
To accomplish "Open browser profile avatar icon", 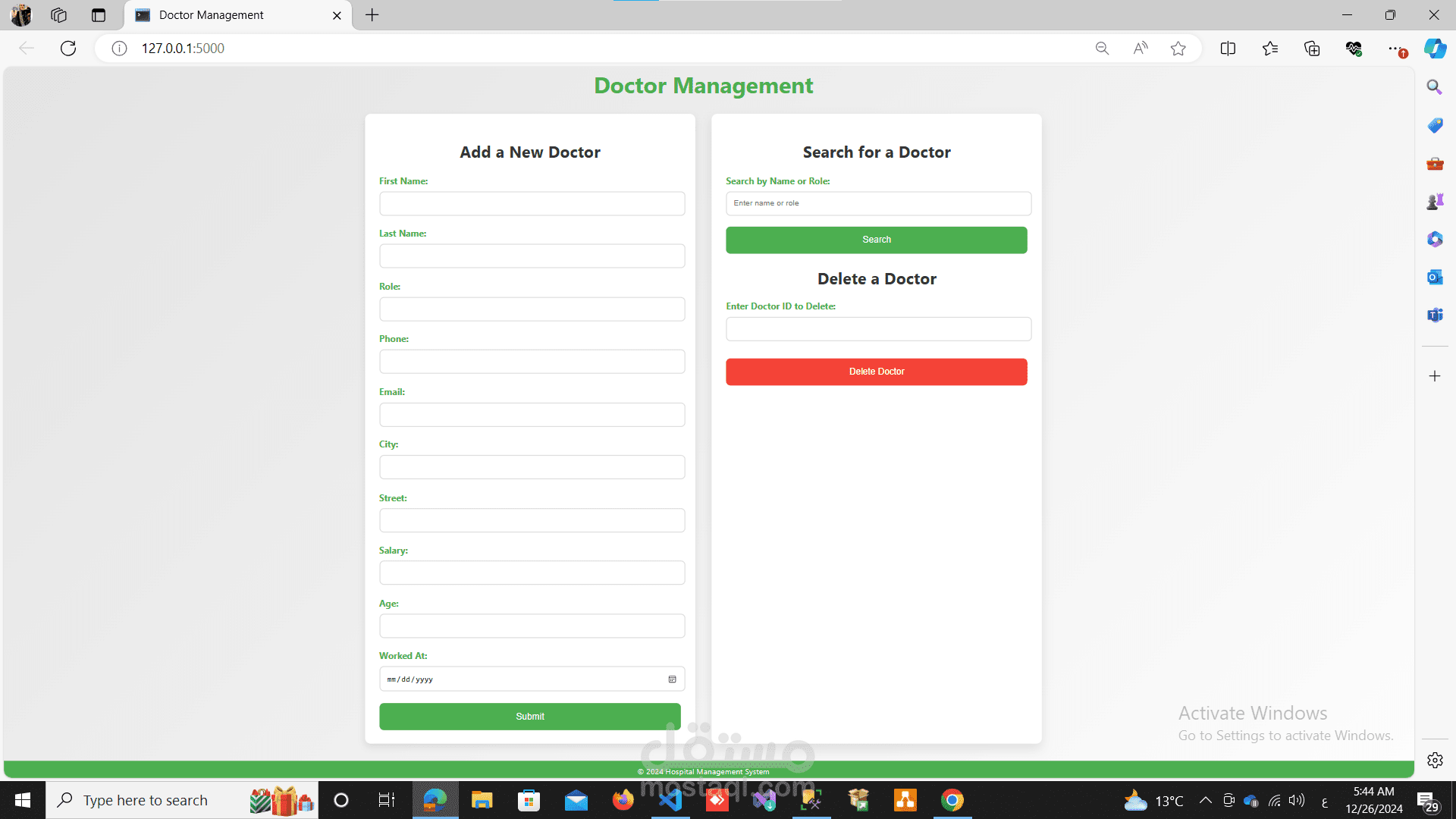I will (x=21, y=15).
